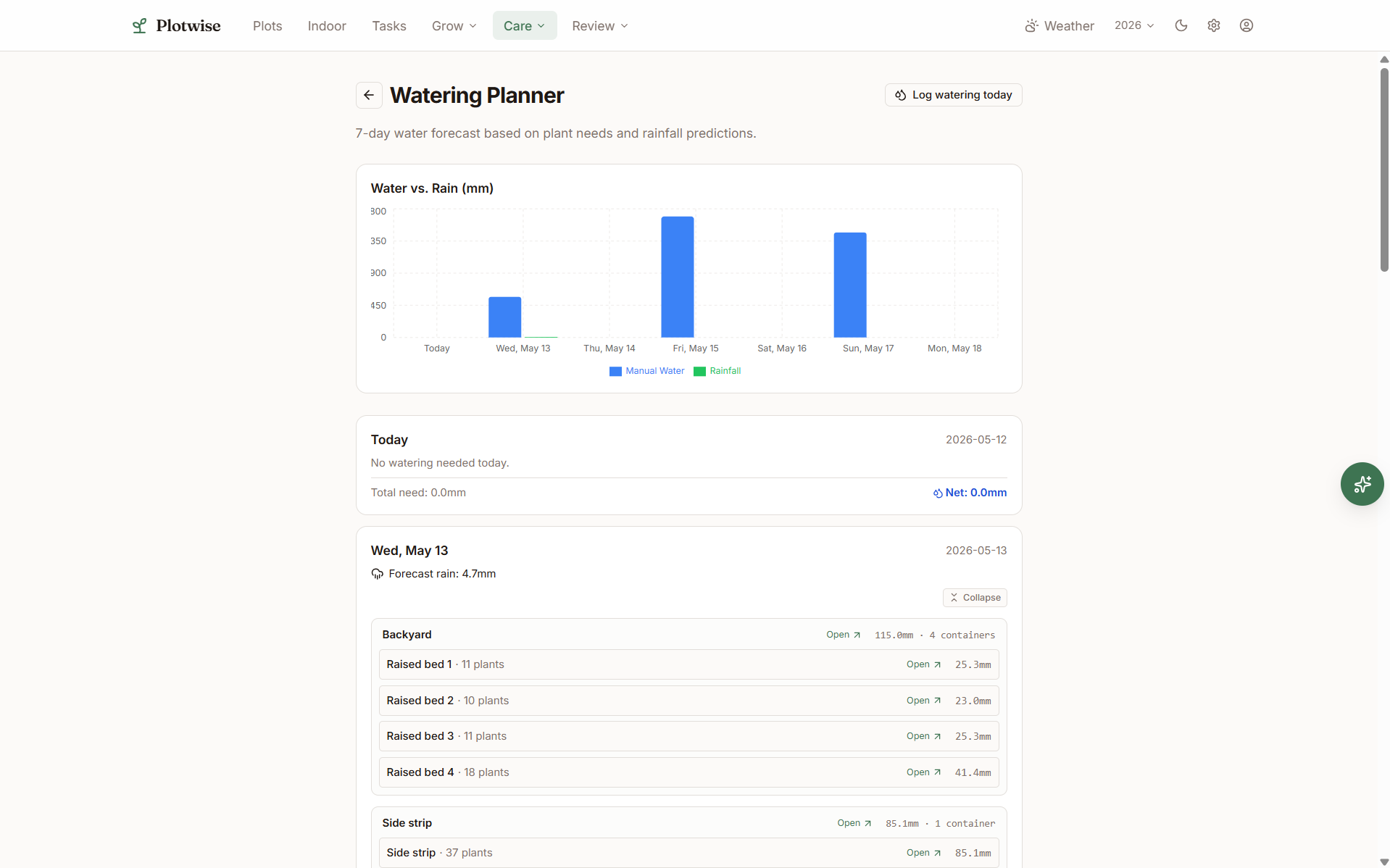Click the arrow icon of Side strip zone Open
This screenshot has width=1390, height=868.
pyautogui.click(x=867, y=823)
